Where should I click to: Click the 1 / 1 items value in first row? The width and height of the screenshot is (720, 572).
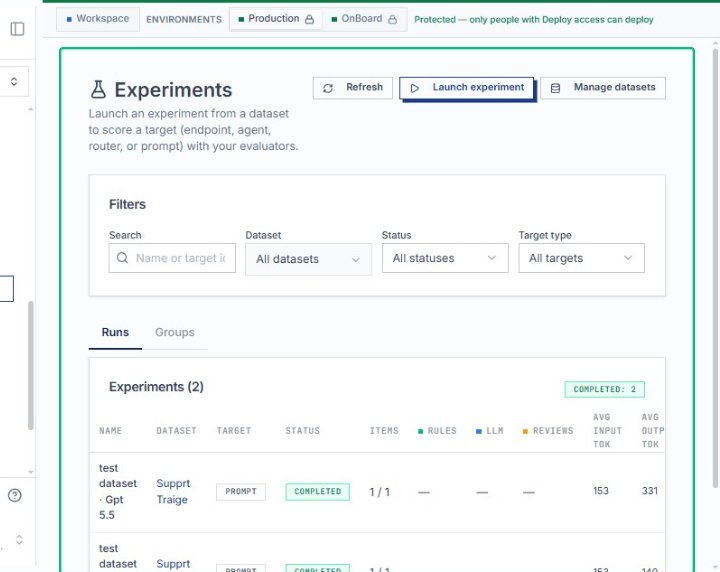click(379, 492)
